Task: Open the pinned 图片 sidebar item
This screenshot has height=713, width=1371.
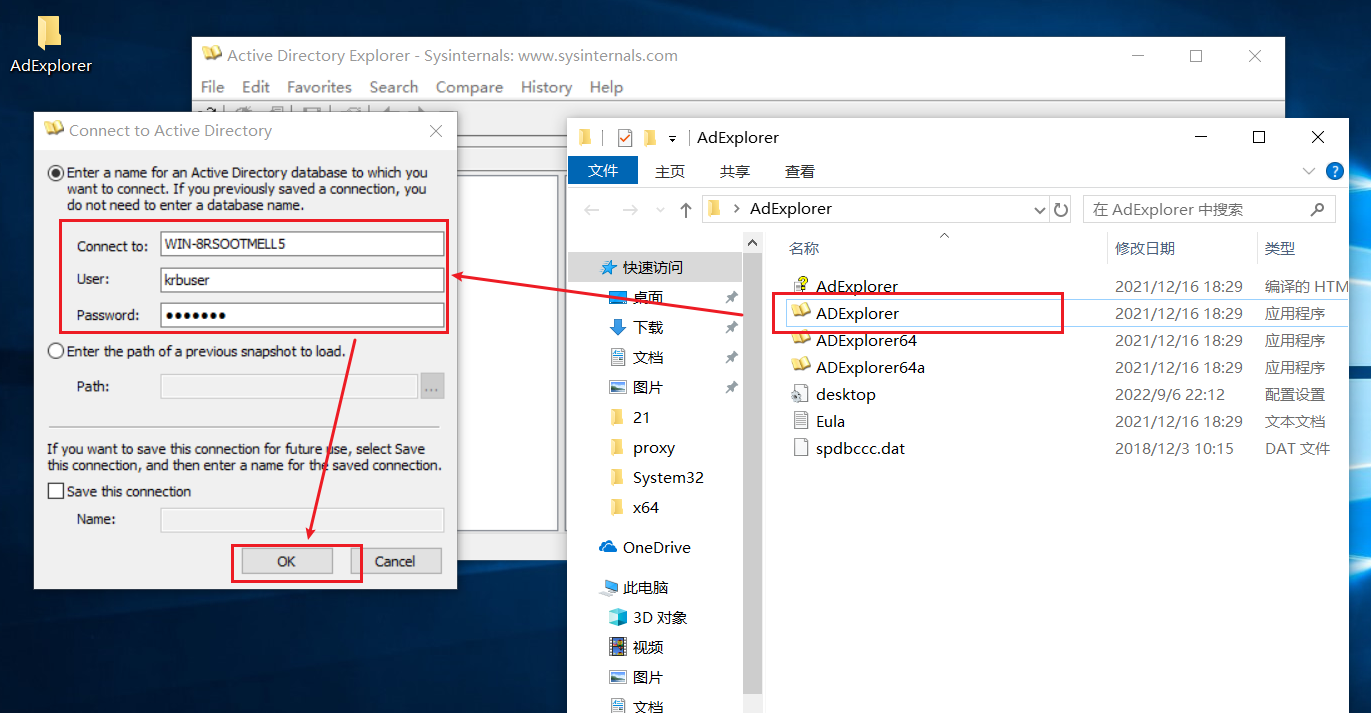Action: (x=636, y=387)
